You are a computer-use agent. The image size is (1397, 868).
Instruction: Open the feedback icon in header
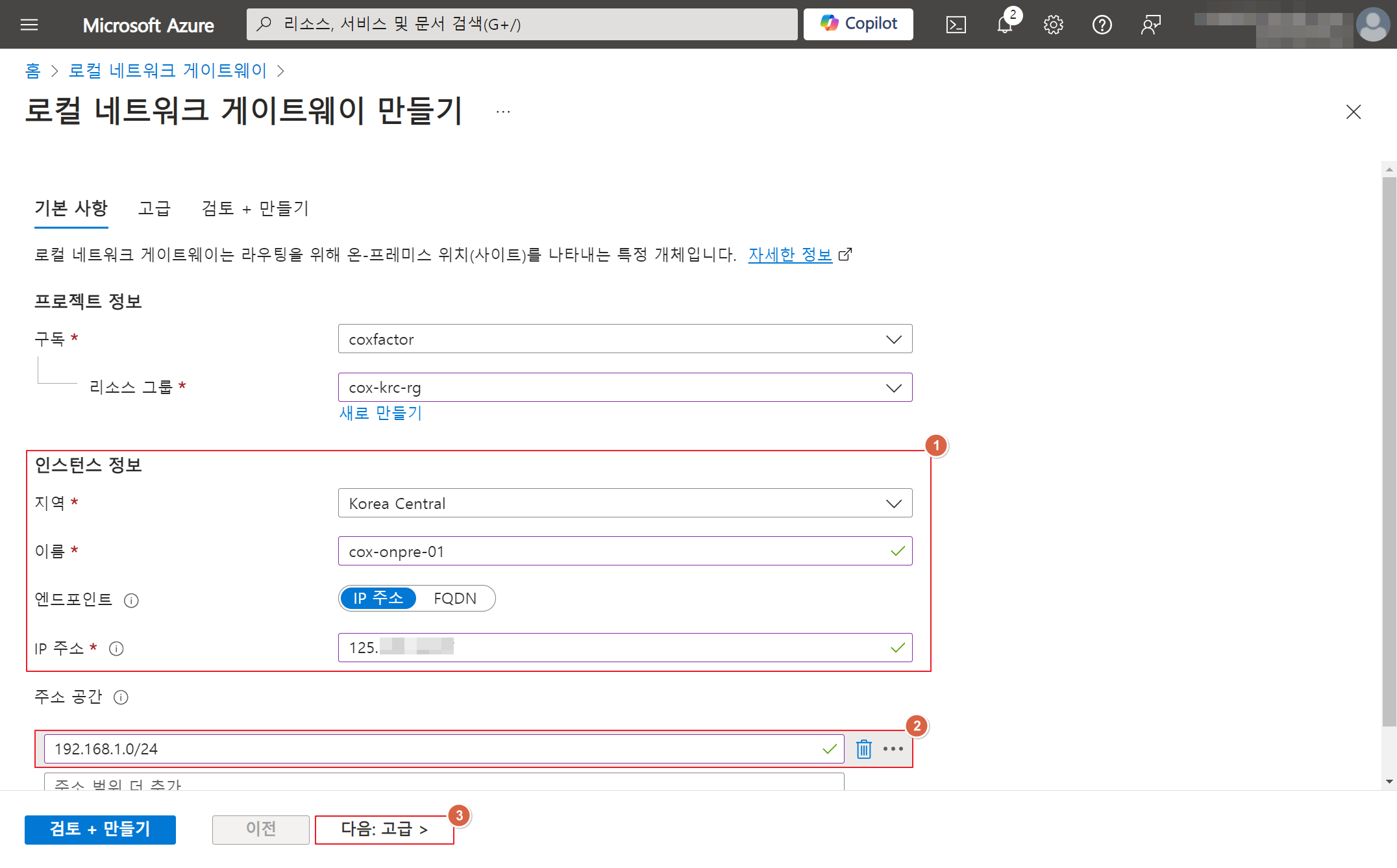[x=1150, y=25]
